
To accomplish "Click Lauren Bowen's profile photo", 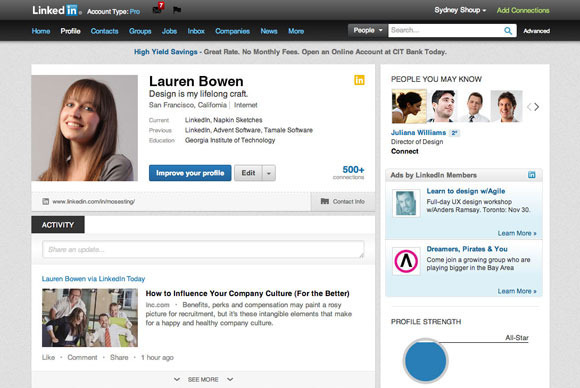I will point(85,128).
